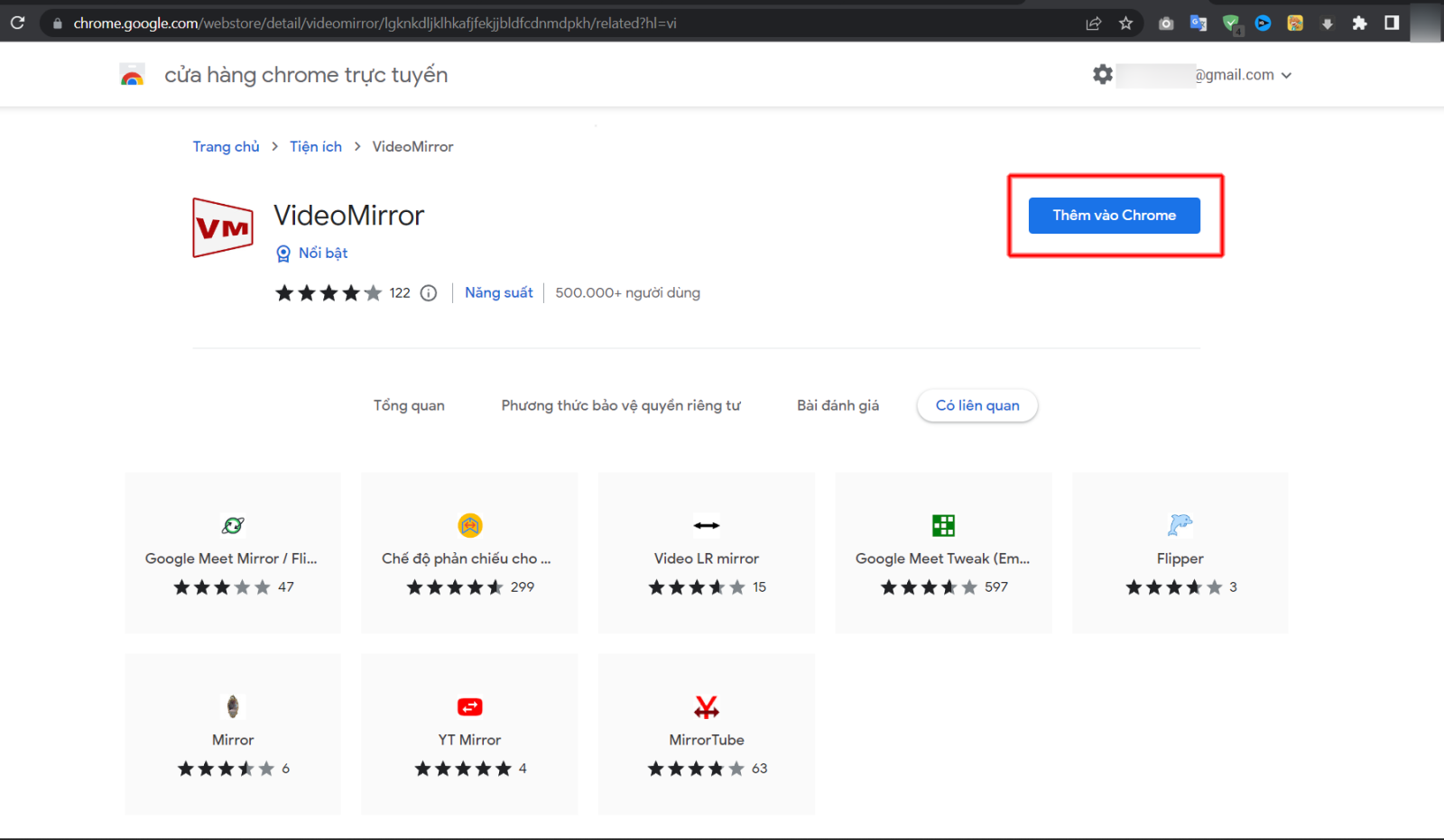This screenshot has width=1444, height=840.
Task: Open the Google Translate extension icon
Action: coord(1199,23)
